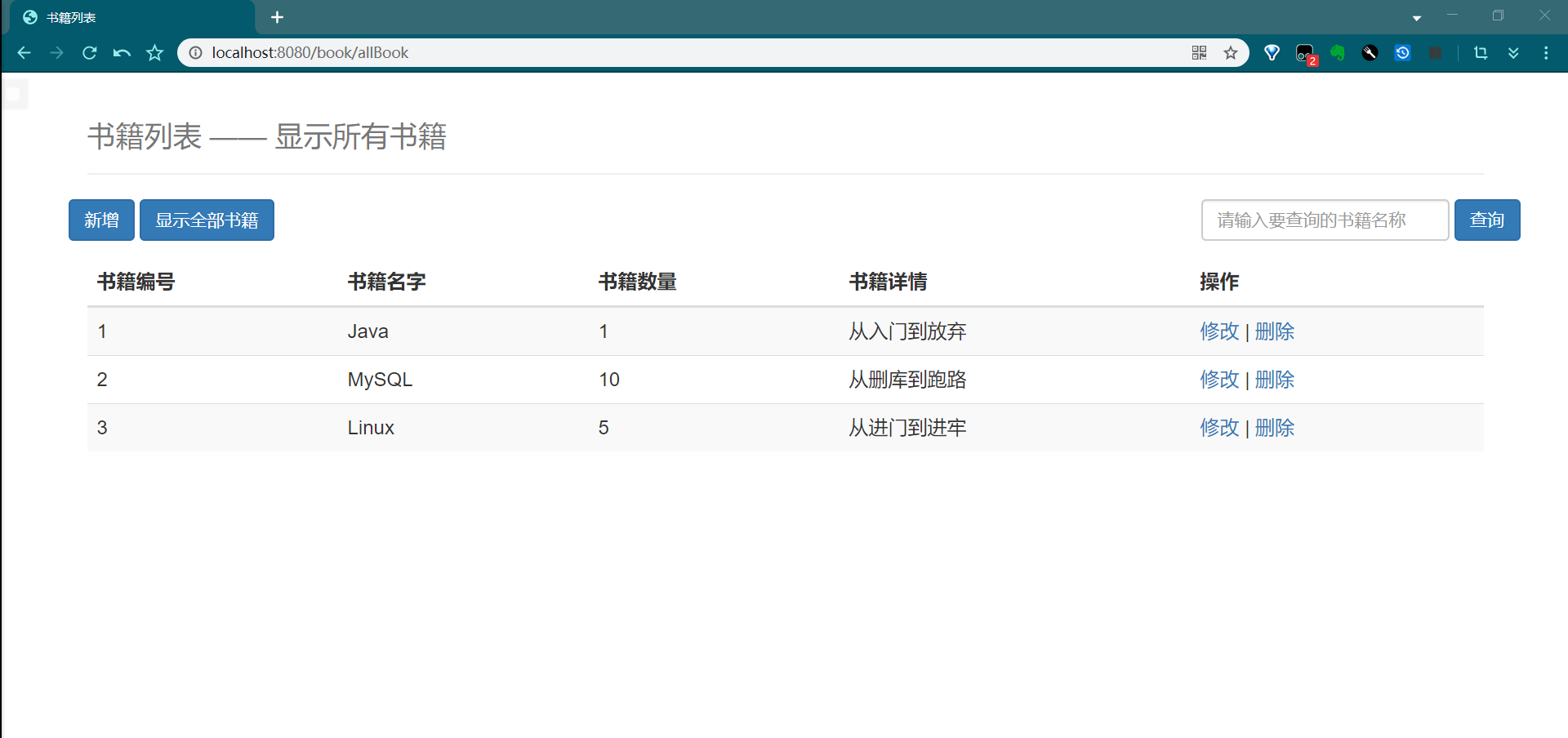The image size is (1568, 738).
Task: Click the star icon left of address bar
Action: point(154,53)
